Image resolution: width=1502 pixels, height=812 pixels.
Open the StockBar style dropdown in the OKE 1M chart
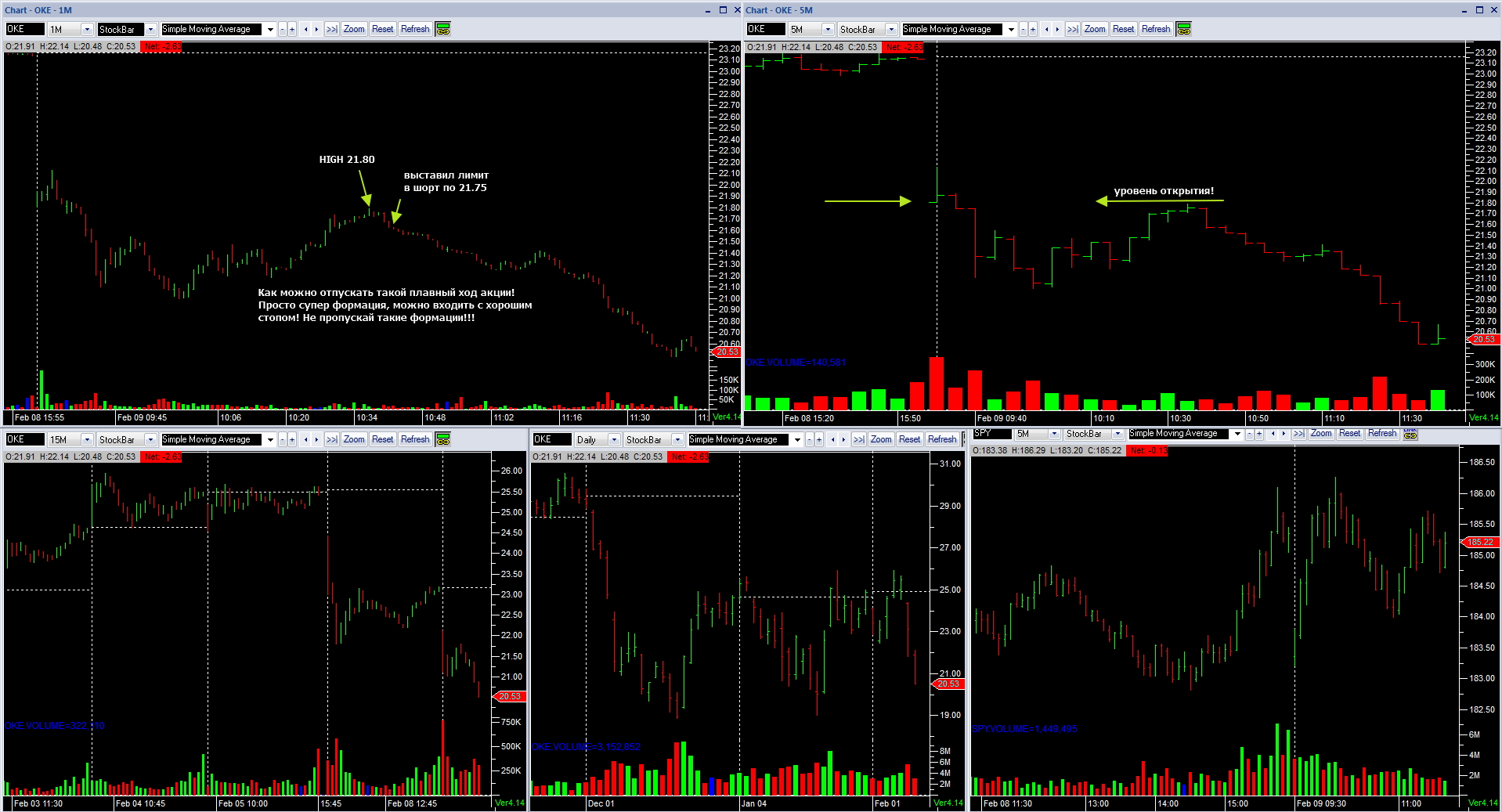tap(150, 29)
